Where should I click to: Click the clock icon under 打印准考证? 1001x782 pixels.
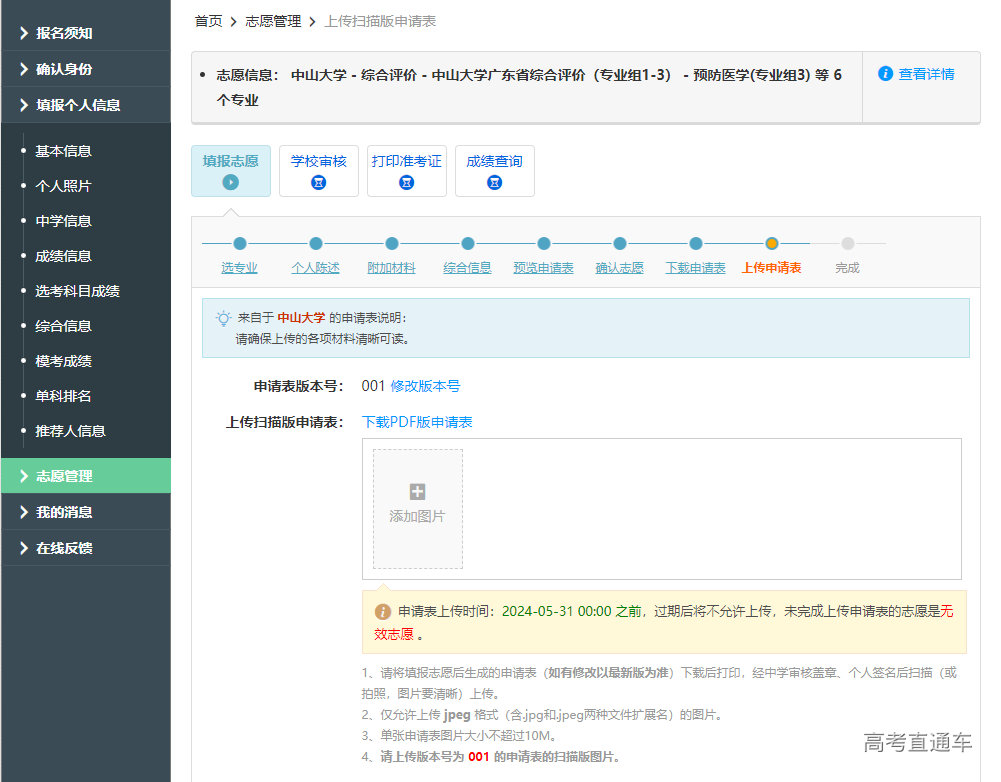(x=406, y=184)
